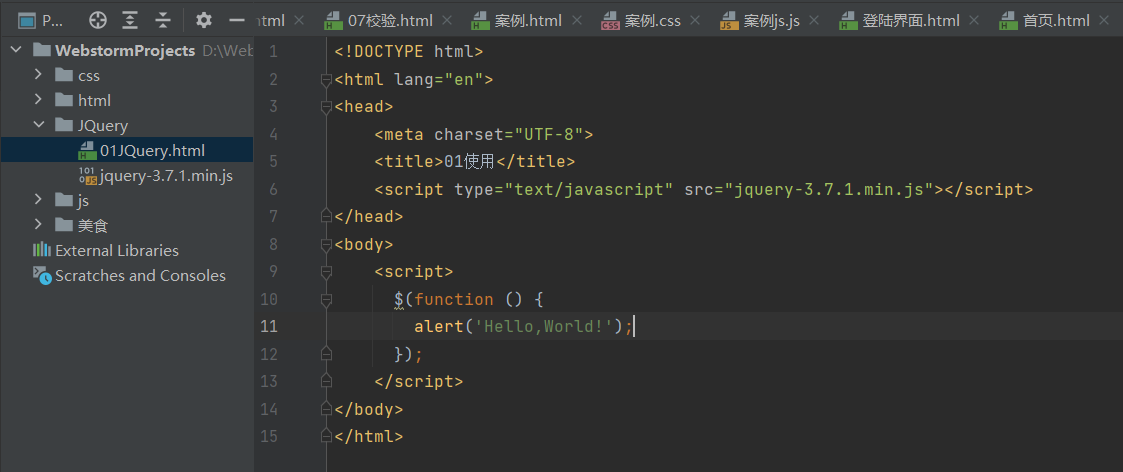Fold the body tag at line 8

(x=327, y=245)
